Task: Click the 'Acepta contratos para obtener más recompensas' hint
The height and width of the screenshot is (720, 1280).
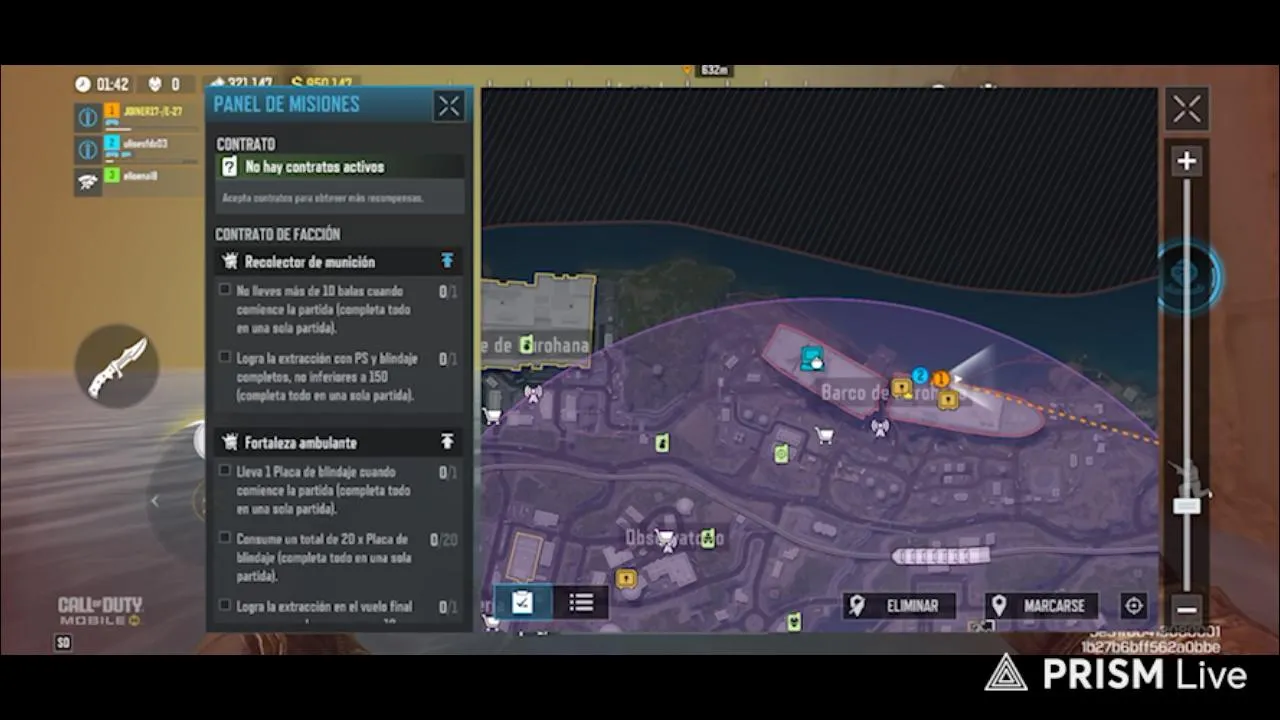Action: [322, 198]
